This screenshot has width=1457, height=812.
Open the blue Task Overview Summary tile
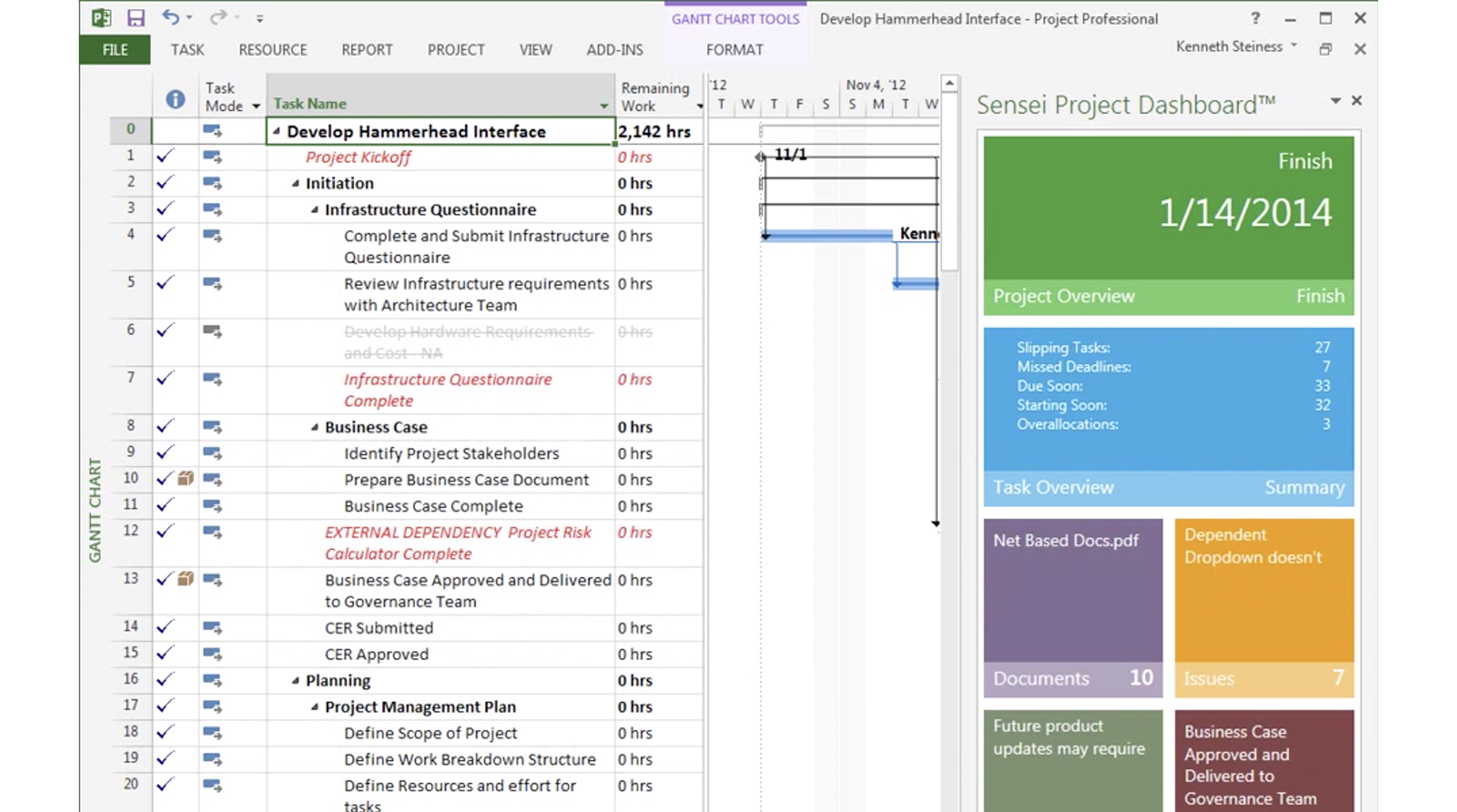click(x=1168, y=416)
